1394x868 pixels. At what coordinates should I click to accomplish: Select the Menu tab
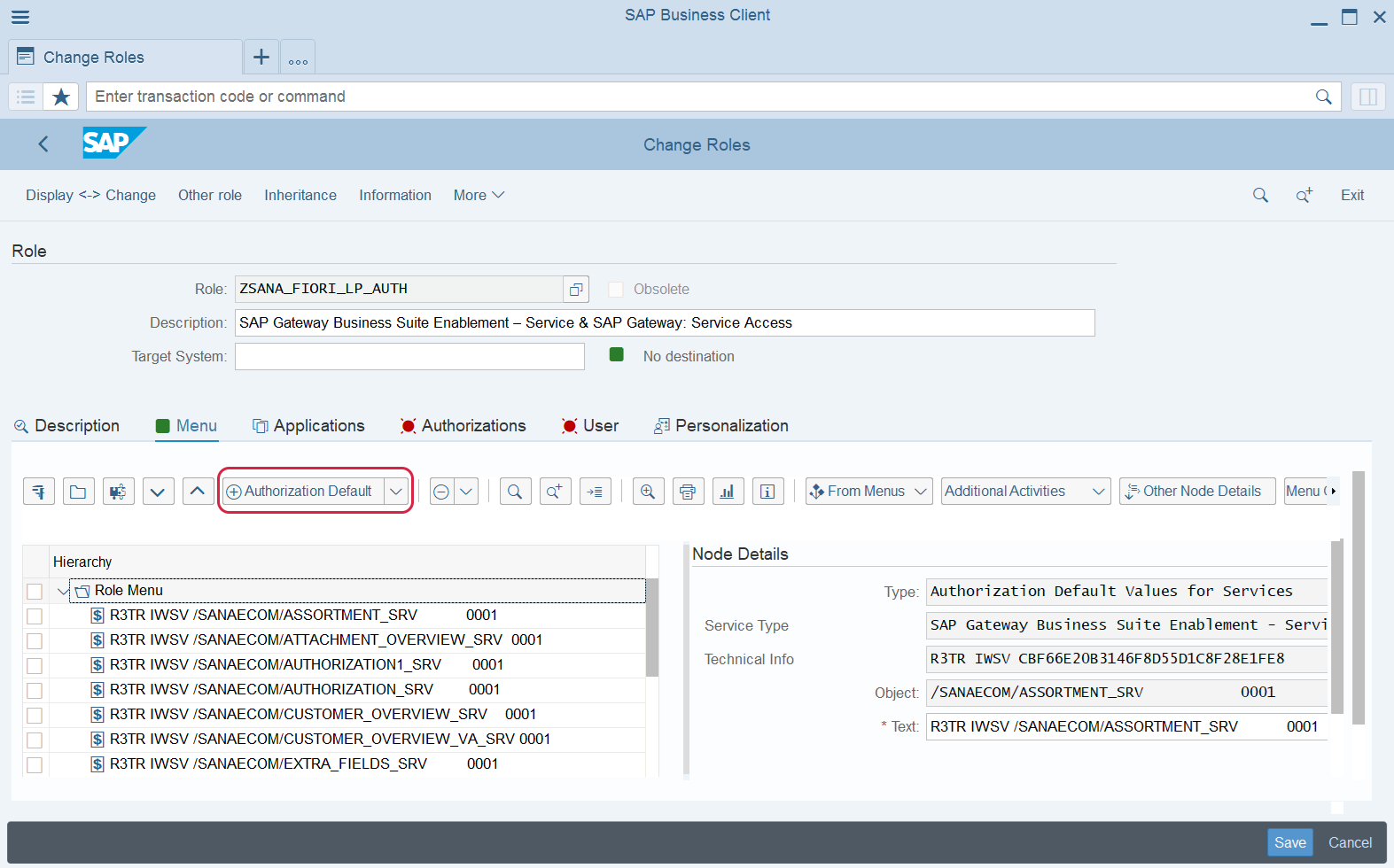point(186,426)
